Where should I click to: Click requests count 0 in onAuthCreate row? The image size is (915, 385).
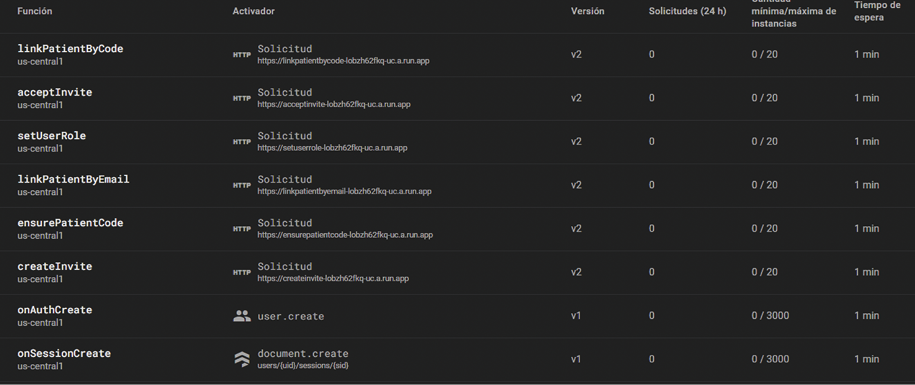(651, 316)
